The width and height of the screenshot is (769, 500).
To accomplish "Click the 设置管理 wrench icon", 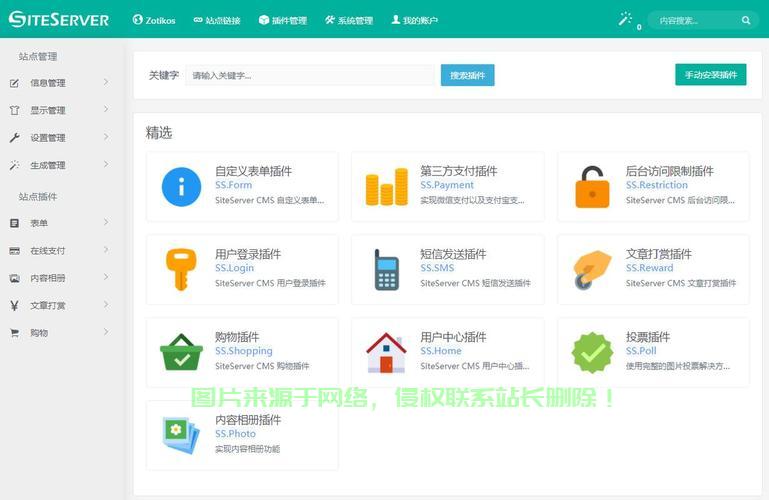I will pos(15,138).
